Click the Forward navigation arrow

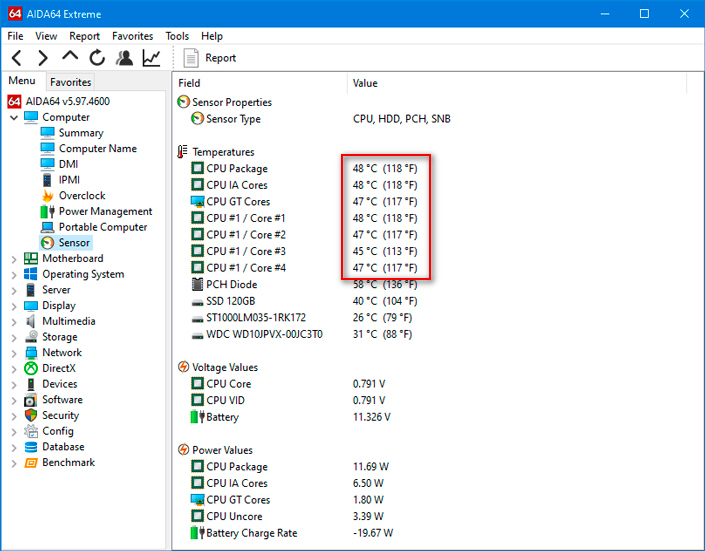(43, 58)
